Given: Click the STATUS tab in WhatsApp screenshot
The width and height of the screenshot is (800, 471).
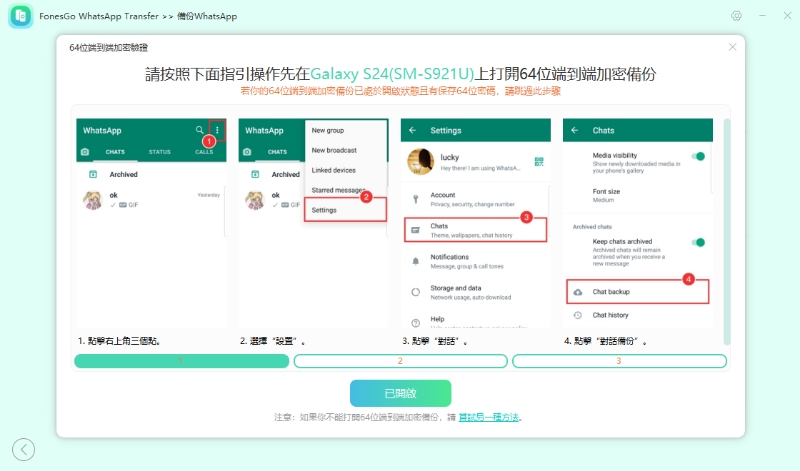Looking at the screenshot, I should click(160, 152).
